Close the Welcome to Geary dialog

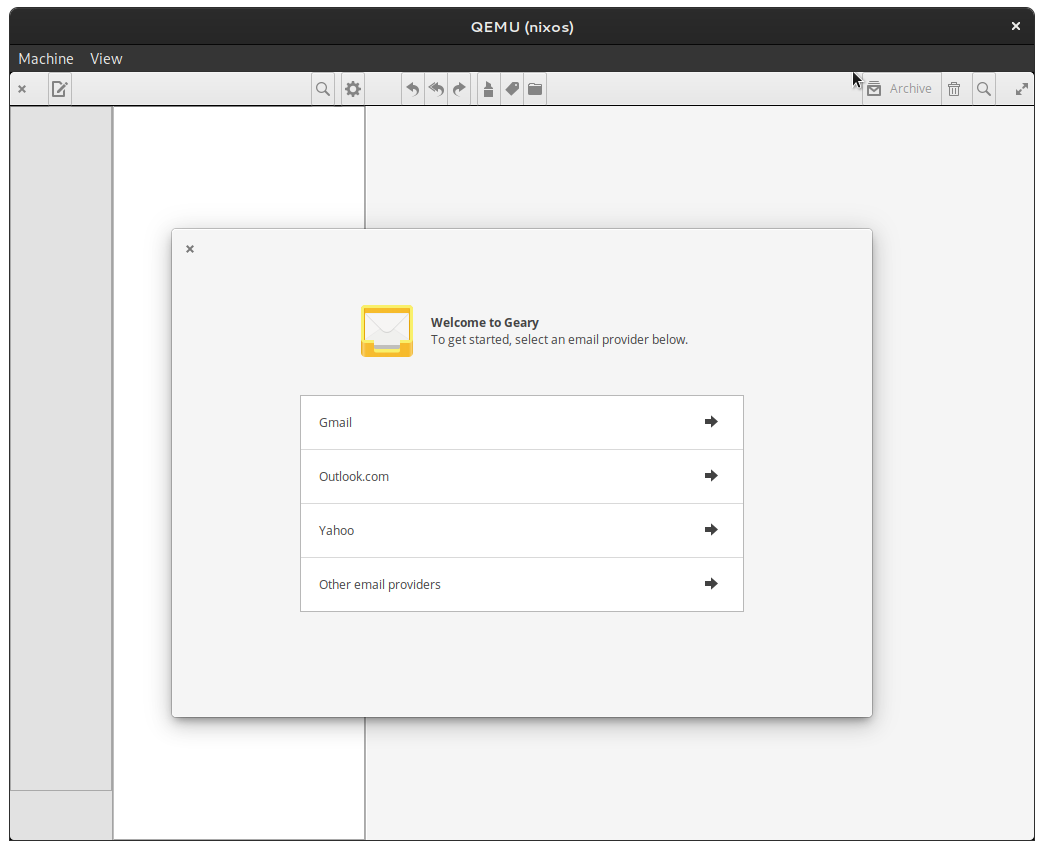190,249
